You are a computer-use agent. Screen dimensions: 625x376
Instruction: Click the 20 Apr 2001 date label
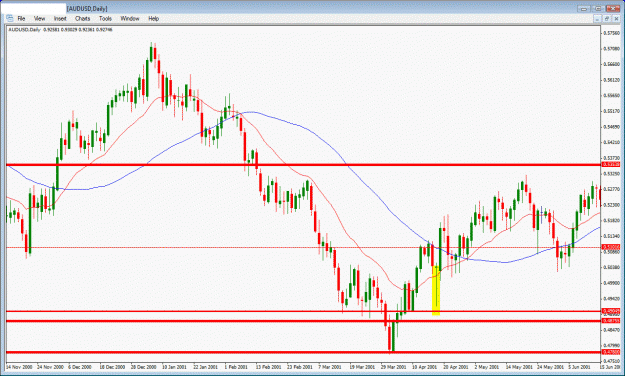[456, 367]
